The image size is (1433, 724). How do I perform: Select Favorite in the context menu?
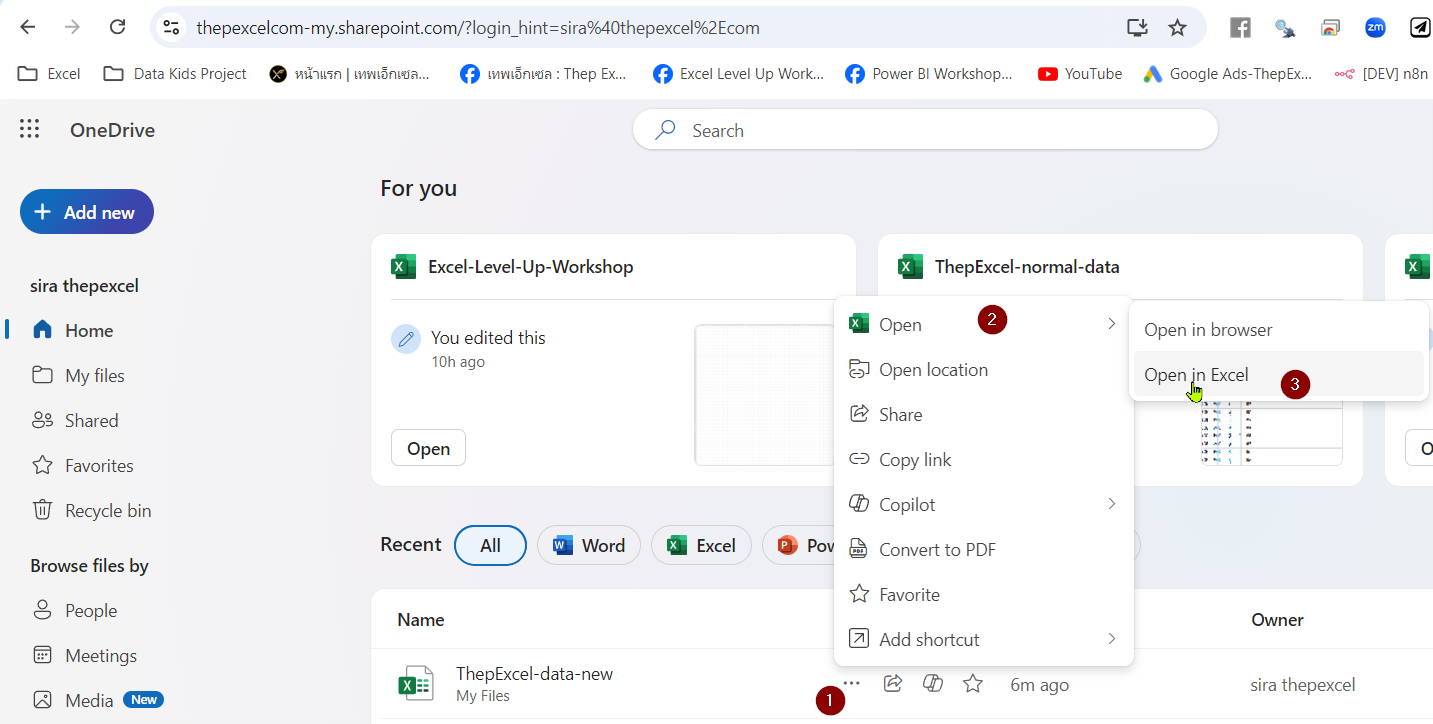(x=908, y=593)
